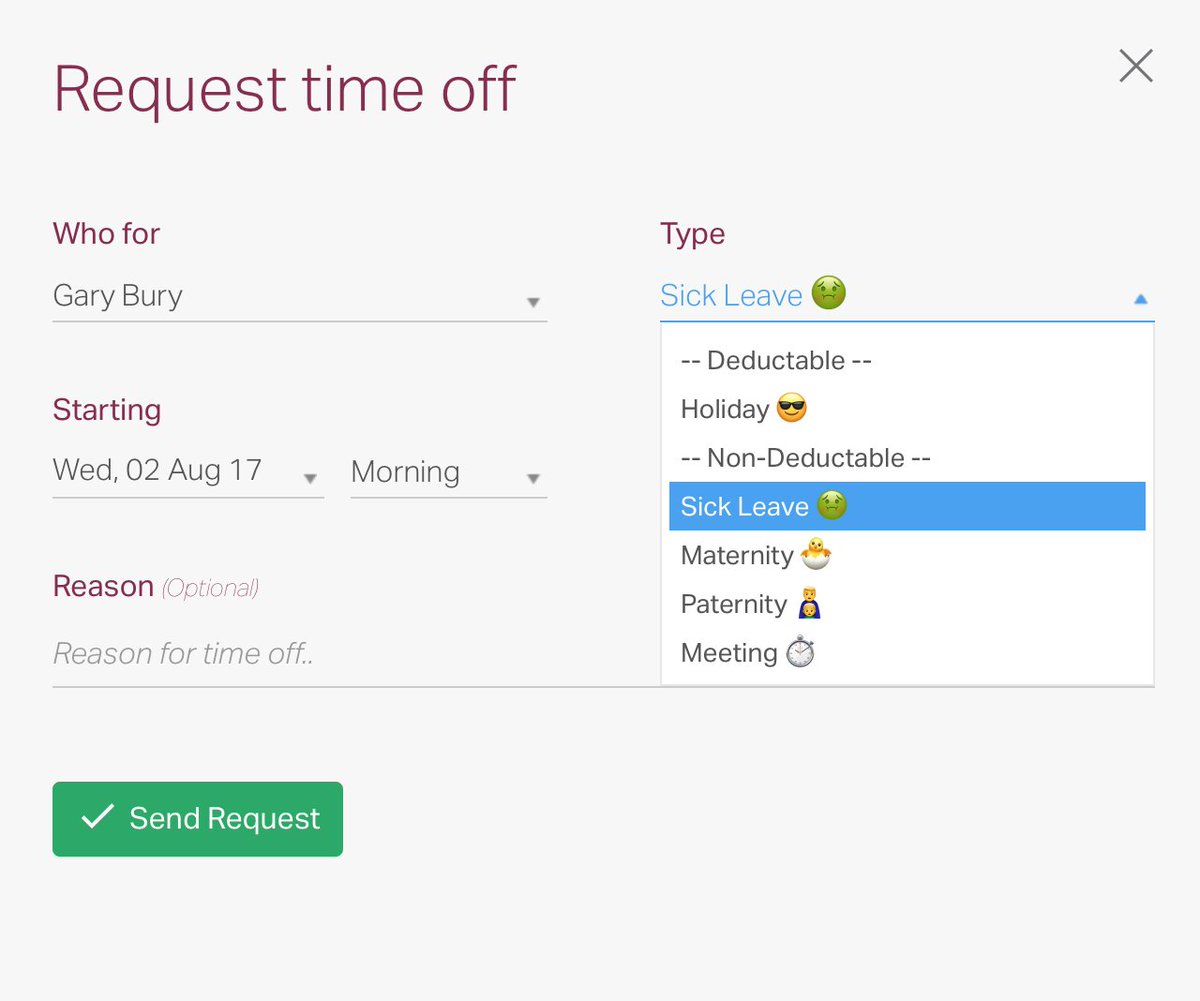Image resolution: width=1200 pixels, height=1001 pixels.
Task: Close the Request time off dialog
Action: (1135, 67)
